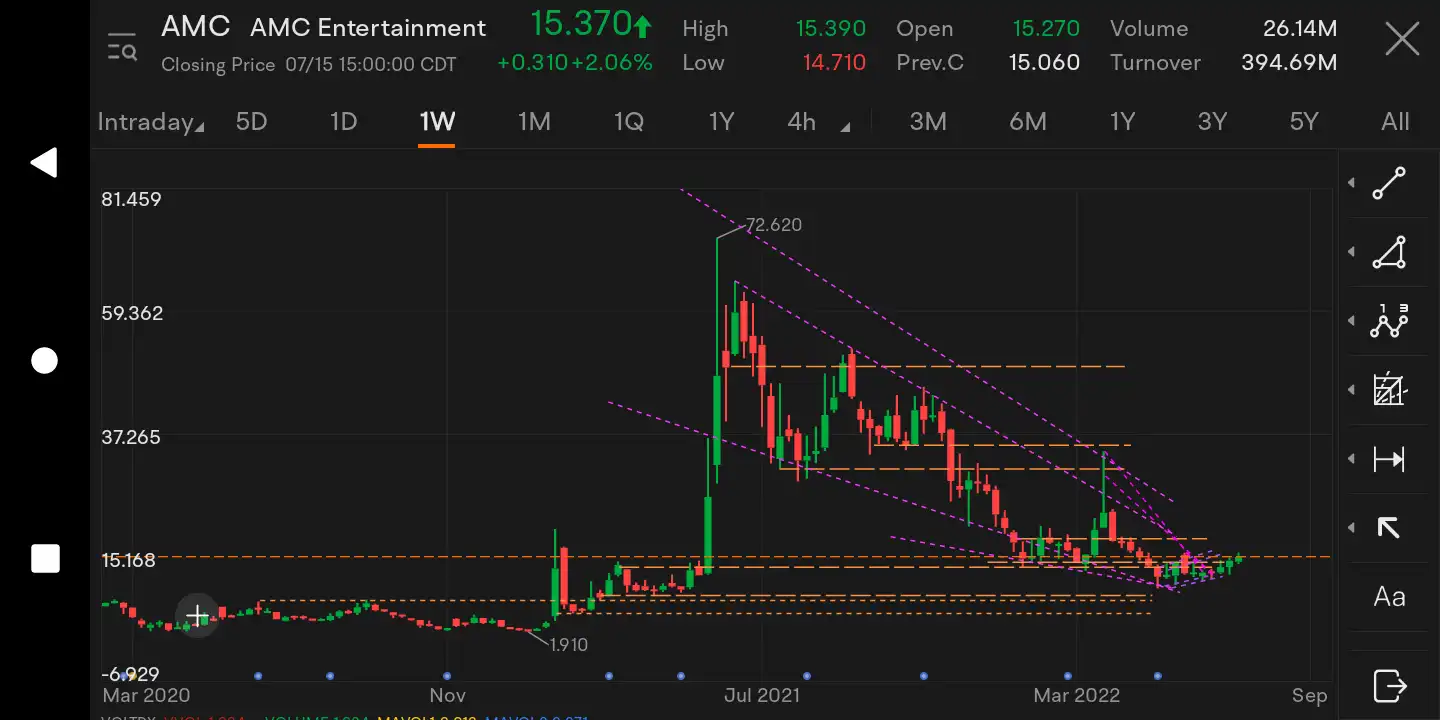This screenshot has width=1440, height=720.
Task: Expand the triangle tool options arrow
Action: (1351, 252)
